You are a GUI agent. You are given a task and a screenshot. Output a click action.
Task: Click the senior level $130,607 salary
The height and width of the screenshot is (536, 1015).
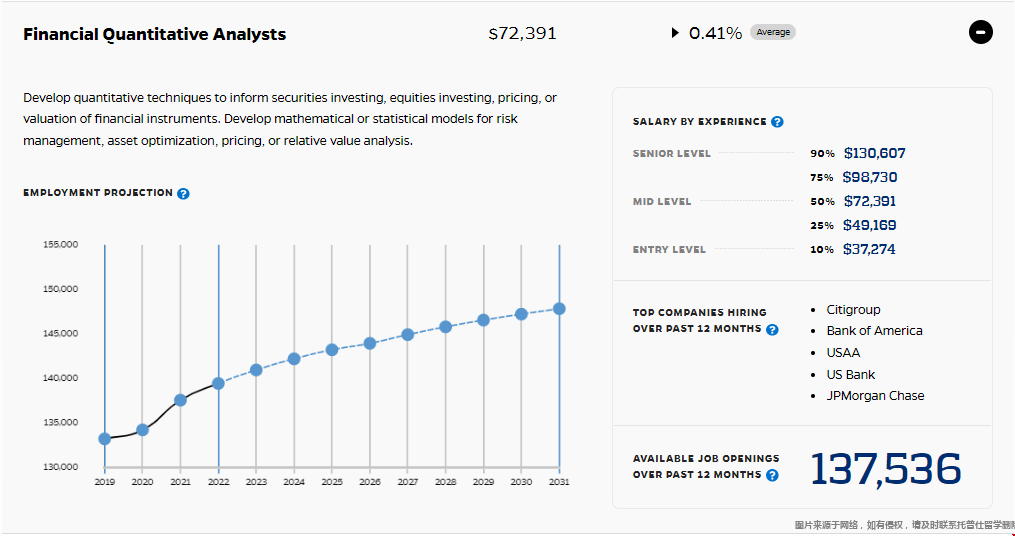coord(874,154)
